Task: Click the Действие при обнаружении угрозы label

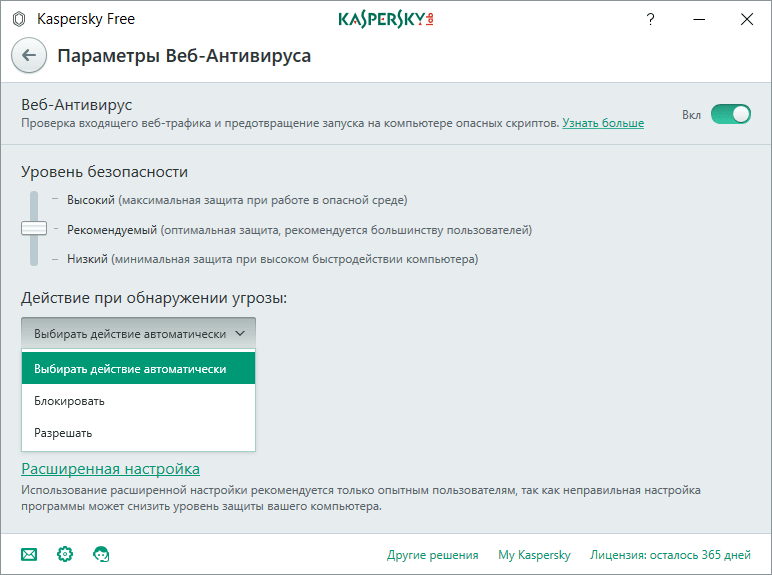Action: 154,298
